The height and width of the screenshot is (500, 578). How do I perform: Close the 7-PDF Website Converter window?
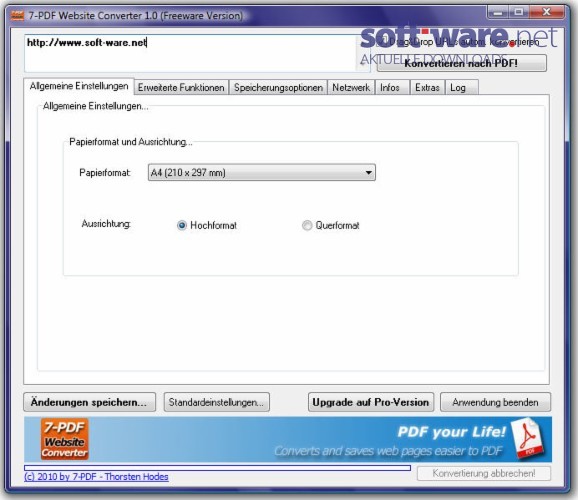[547, 13]
